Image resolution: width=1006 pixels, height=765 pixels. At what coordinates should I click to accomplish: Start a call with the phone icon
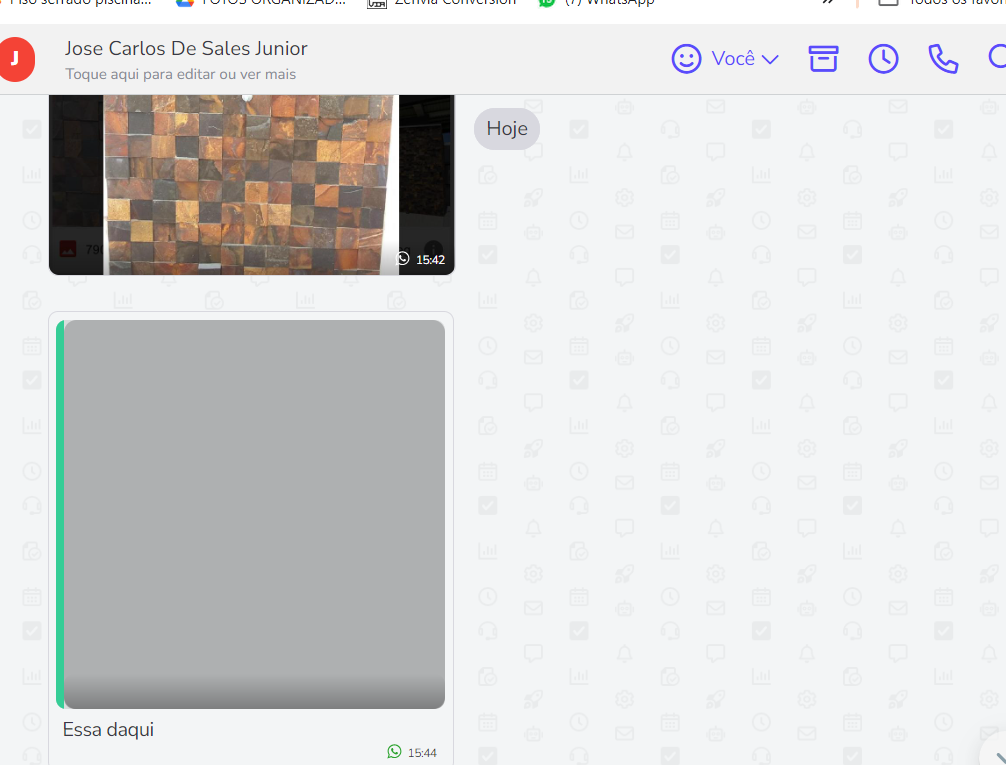(x=943, y=59)
